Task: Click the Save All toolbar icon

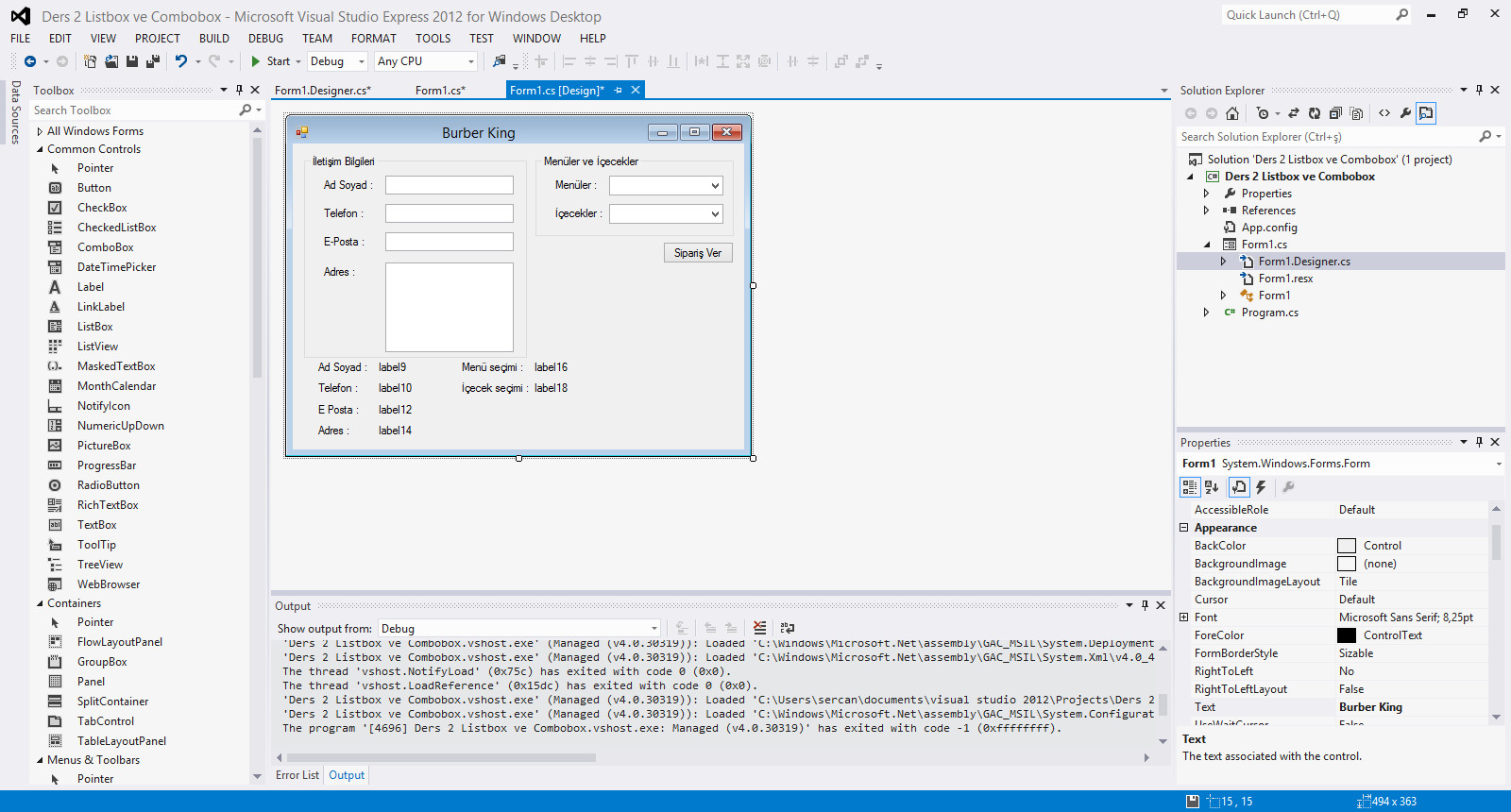Action: pyautogui.click(x=153, y=61)
